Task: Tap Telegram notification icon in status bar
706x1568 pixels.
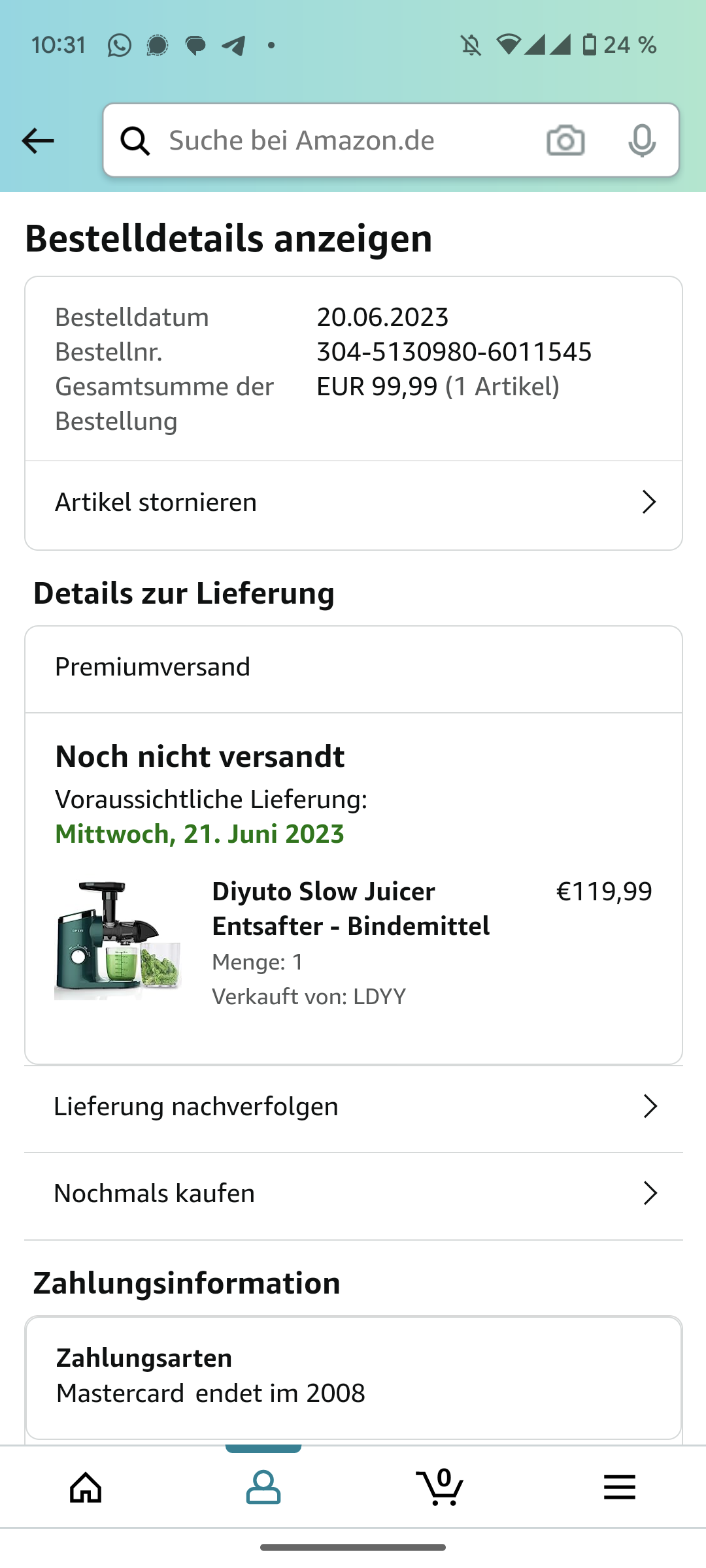Action: (233, 45)
